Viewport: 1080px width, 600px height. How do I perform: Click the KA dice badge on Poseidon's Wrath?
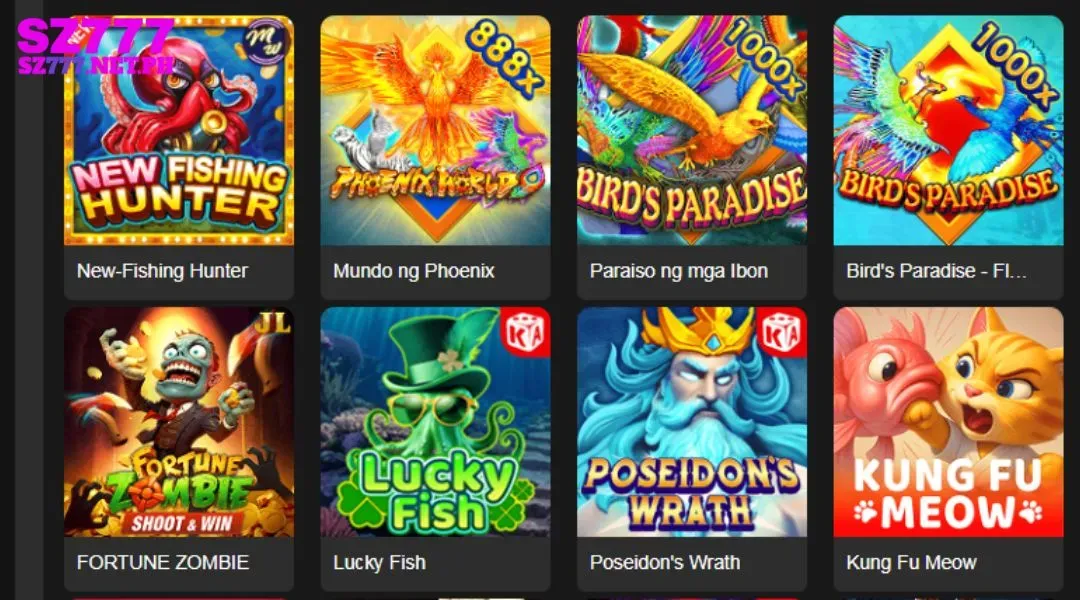click(782, 333)
